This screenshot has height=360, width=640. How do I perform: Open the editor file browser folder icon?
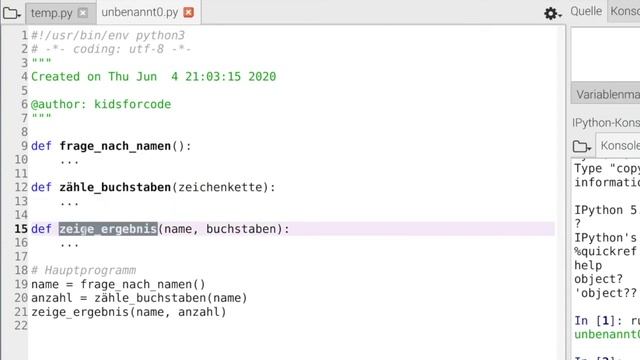(x=11, y=13)
